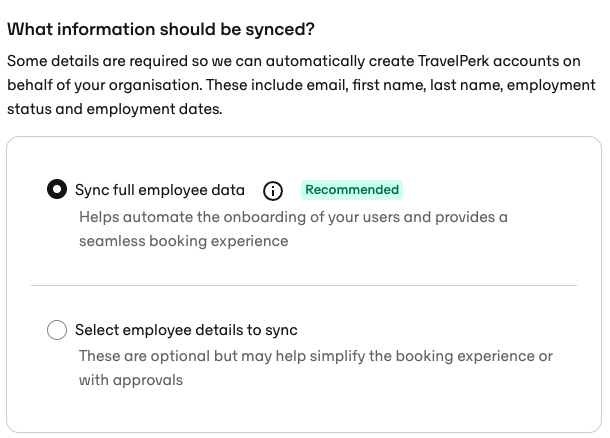Click the word 'employment' ending the second paragraph line
Screen dimensions: 610x438
click(x=551, y=86)
